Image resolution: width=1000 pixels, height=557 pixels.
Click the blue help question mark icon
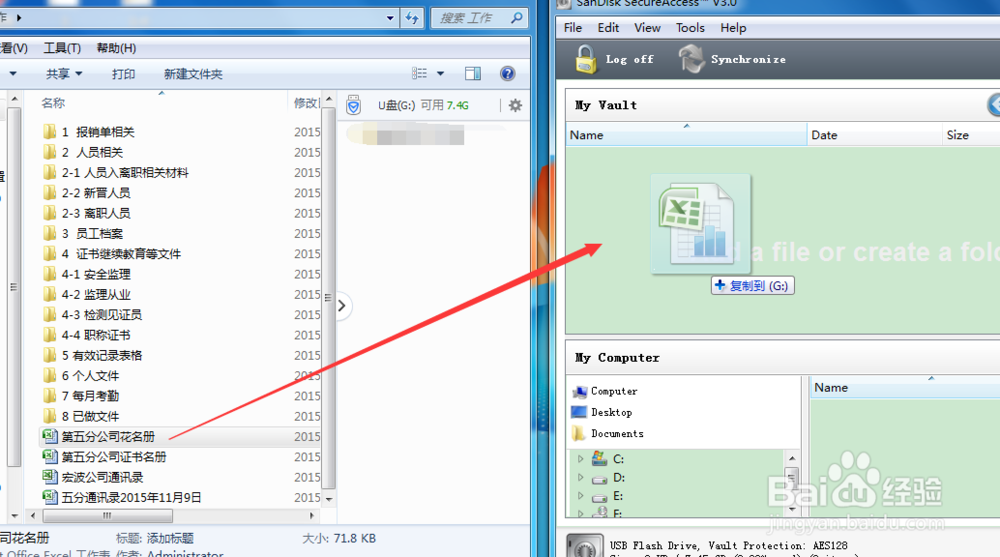click(508, 73)
